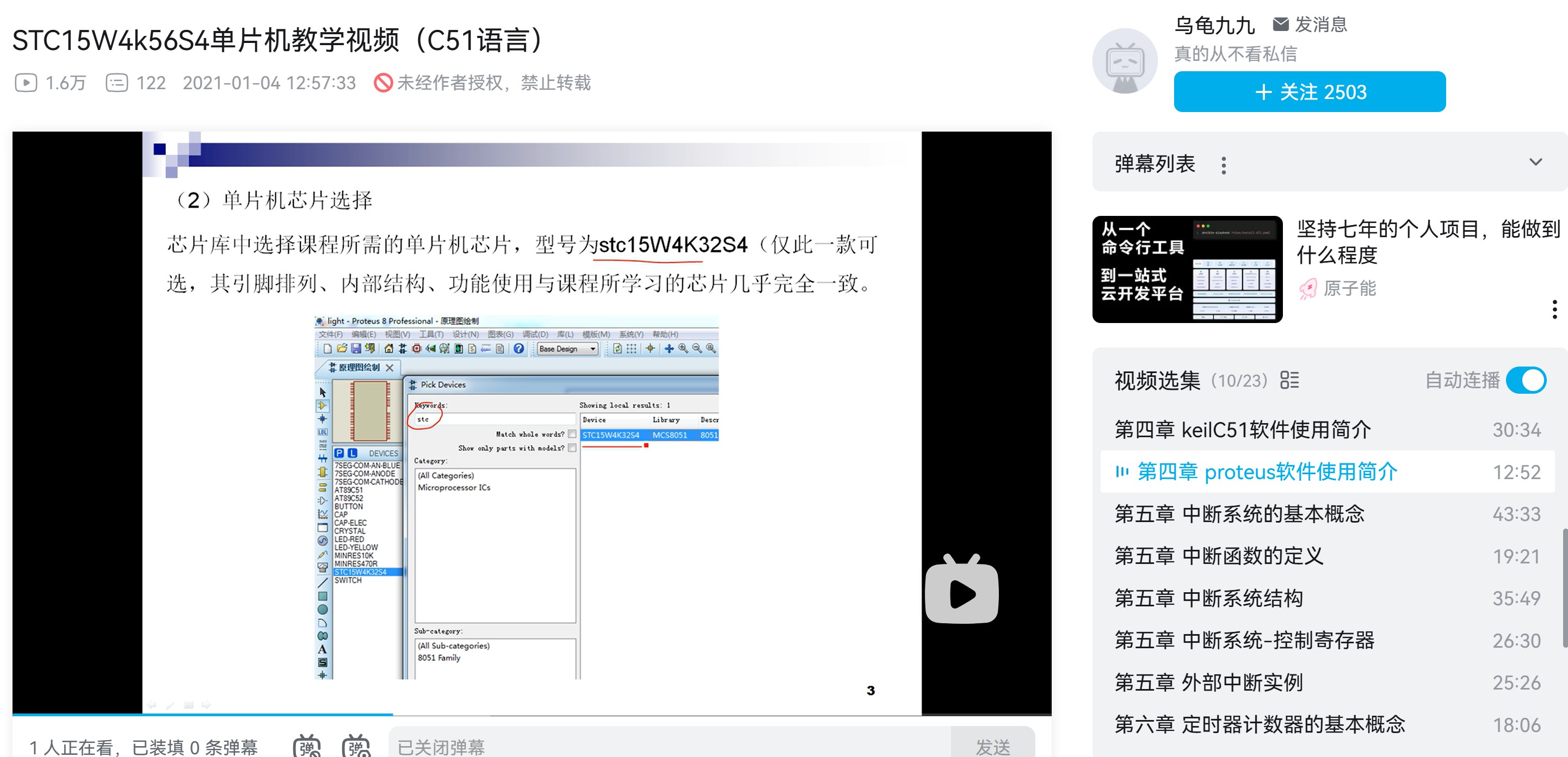Click the publish date 2021-01-04 12:57:33
This screenshot has height=757, width=1568.
coord(269,83)
